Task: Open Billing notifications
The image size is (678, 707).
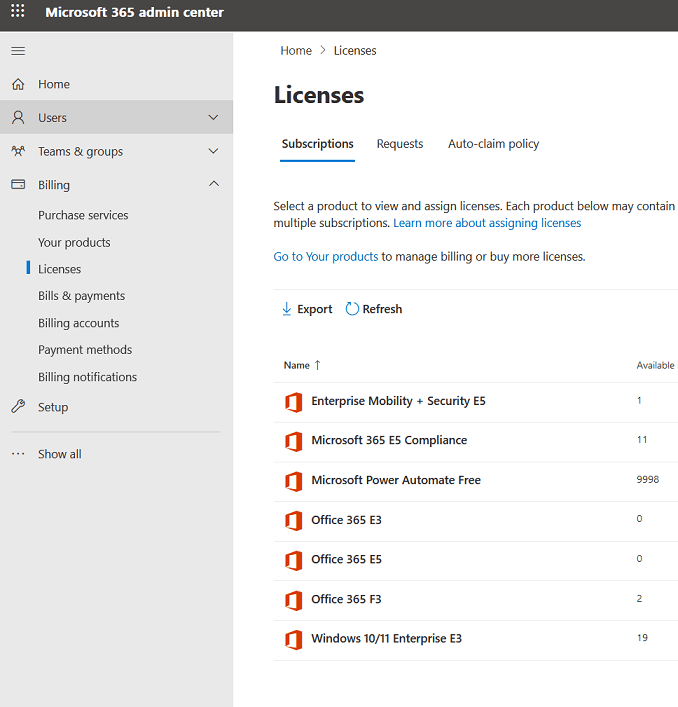Action: 87,377
